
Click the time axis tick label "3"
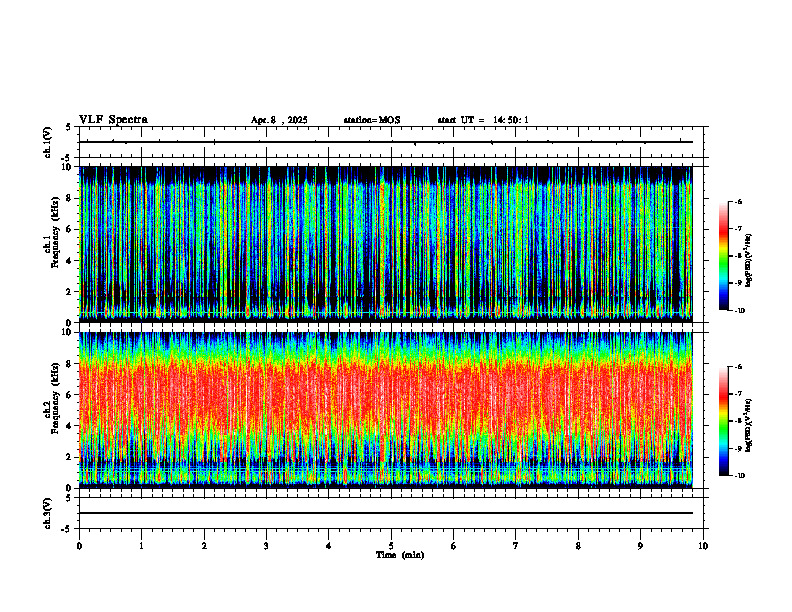tap(266, 546)
